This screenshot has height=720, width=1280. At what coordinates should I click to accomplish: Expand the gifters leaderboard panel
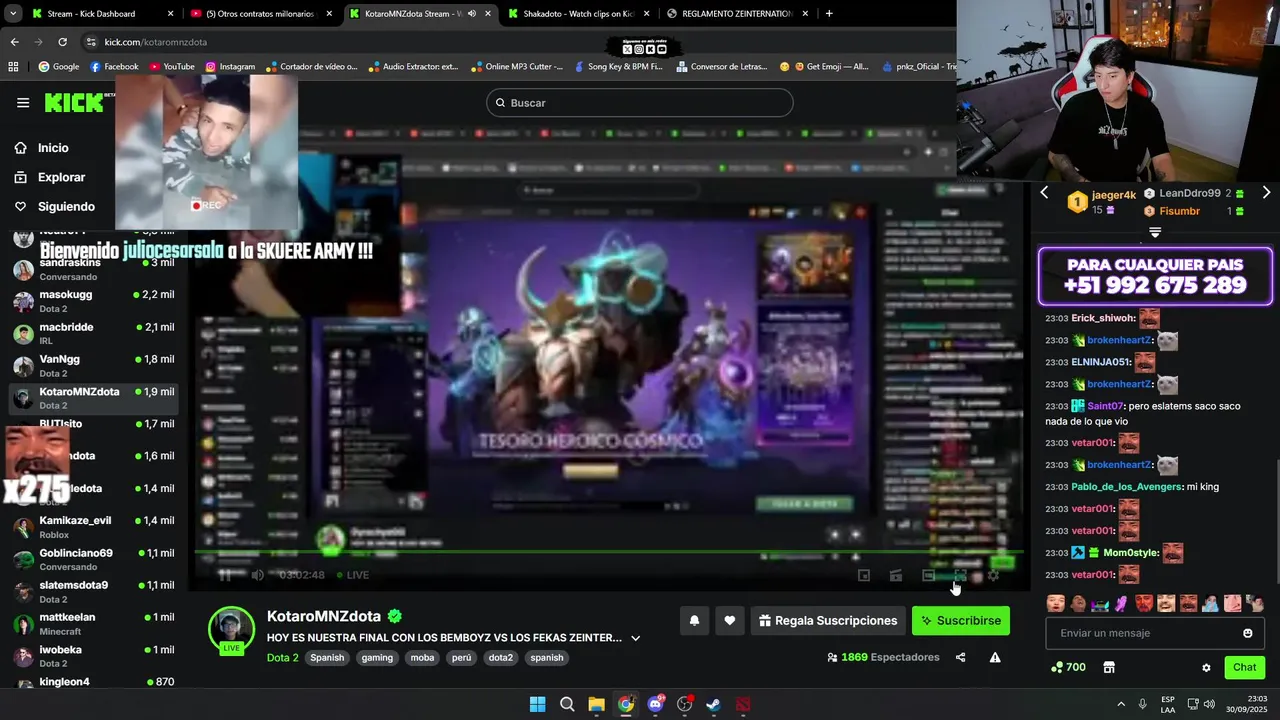(1155, 232)
